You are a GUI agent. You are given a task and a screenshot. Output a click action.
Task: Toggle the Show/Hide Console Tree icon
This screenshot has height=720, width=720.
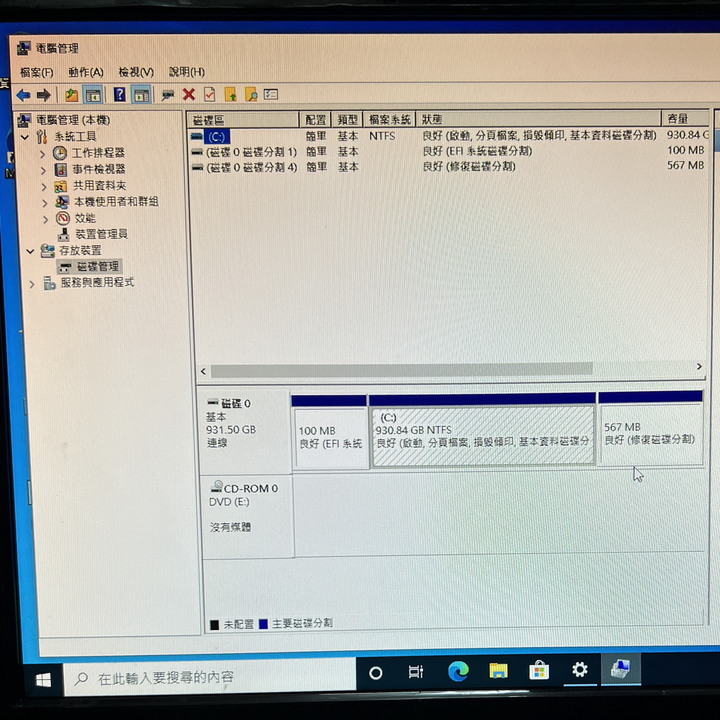93,95
